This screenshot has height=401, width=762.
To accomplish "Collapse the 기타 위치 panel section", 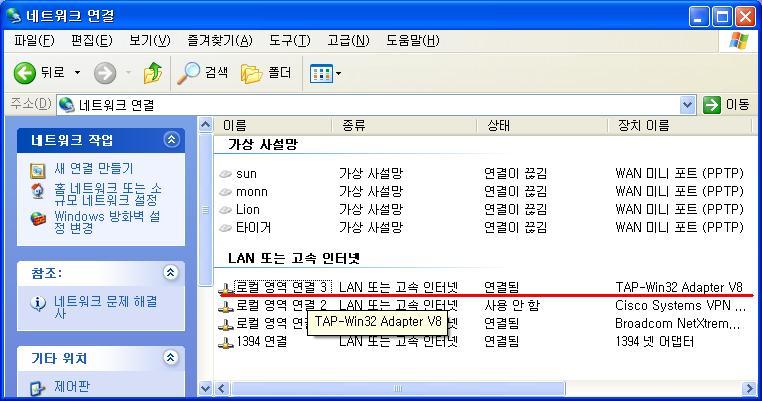I will (x=171, y=358).
